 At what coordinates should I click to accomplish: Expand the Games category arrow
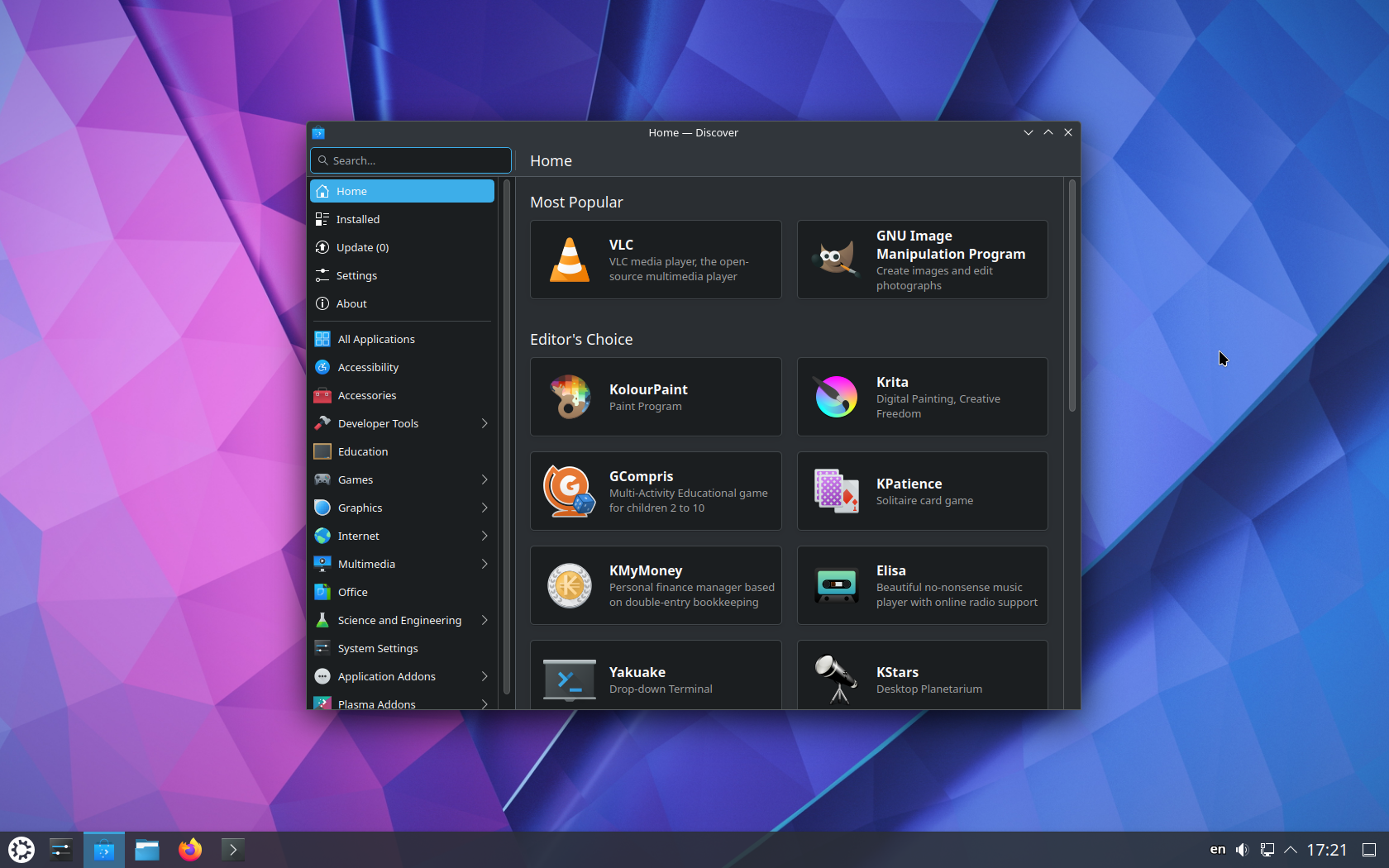[x=484, y=479]
